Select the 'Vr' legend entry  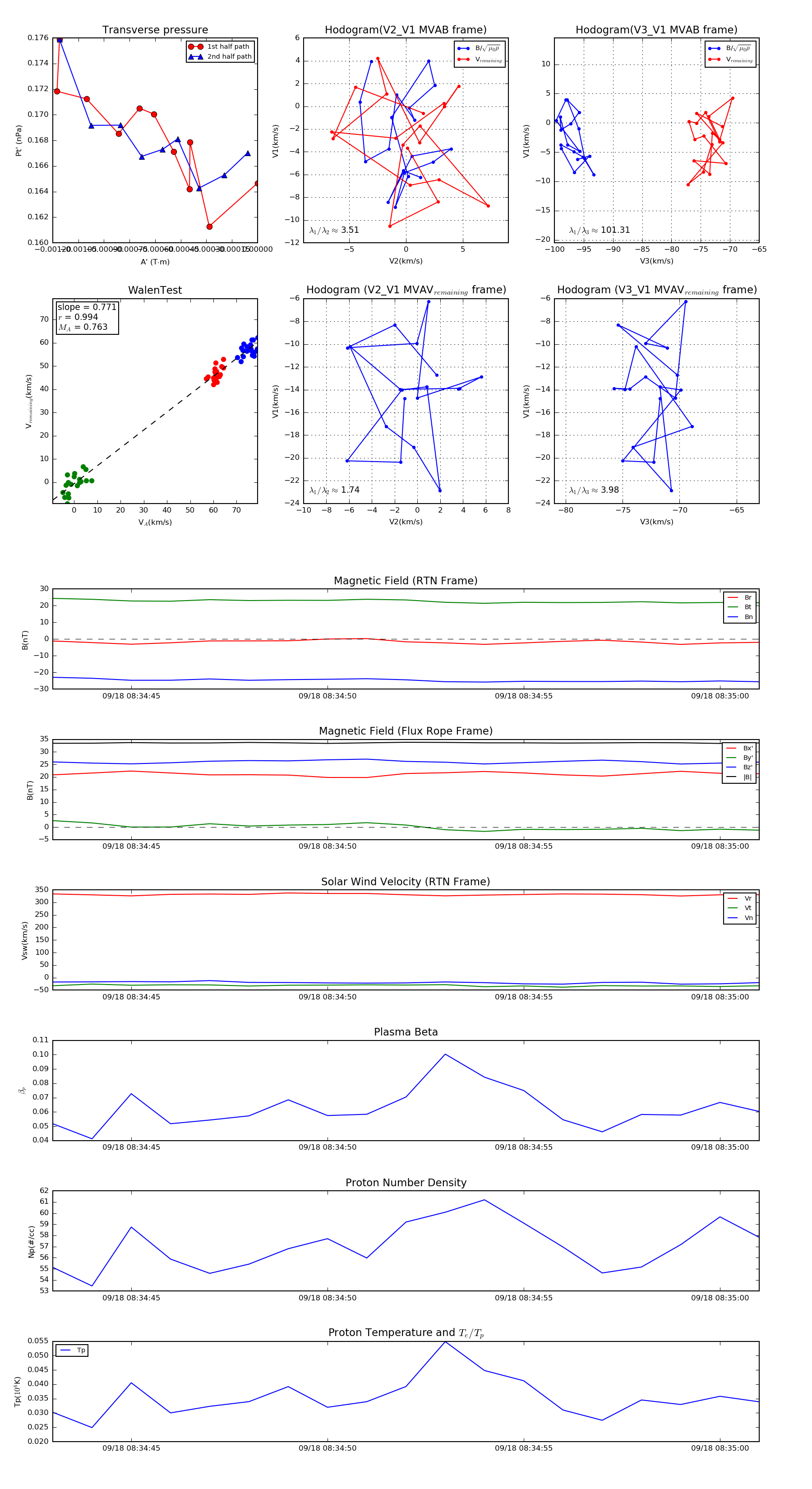pos(740,898)
